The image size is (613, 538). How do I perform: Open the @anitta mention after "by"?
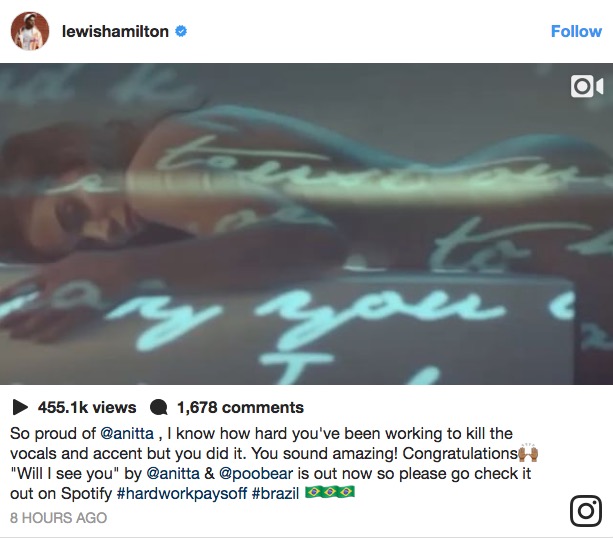pyautogui.click(x=173, y=473)
